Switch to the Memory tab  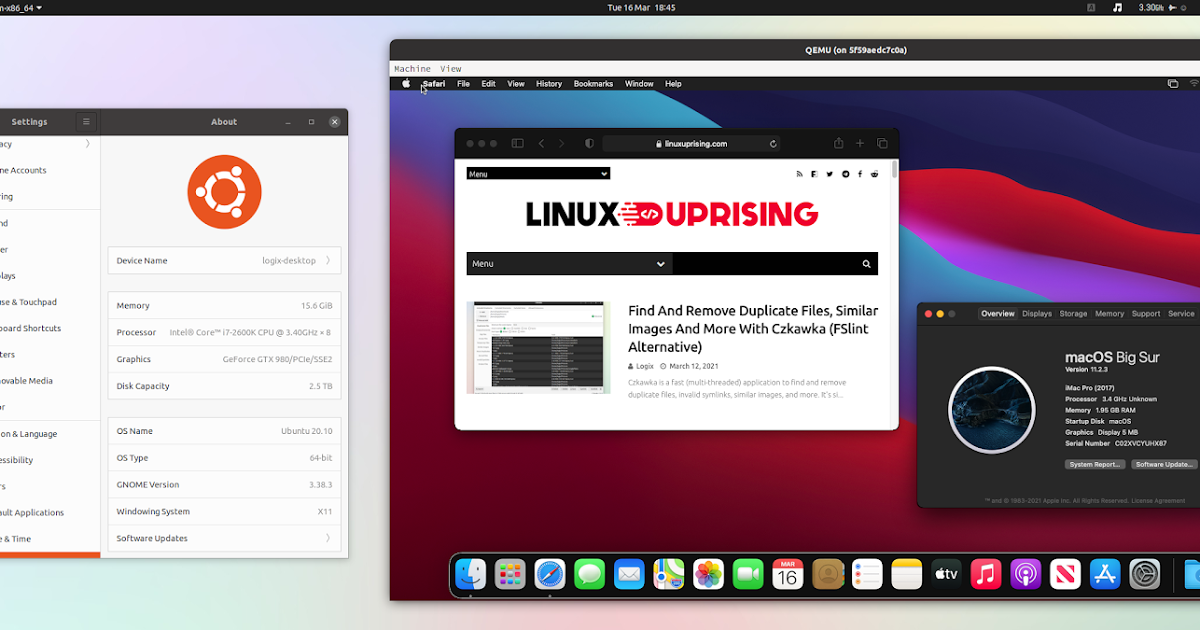pos(1109,314)
